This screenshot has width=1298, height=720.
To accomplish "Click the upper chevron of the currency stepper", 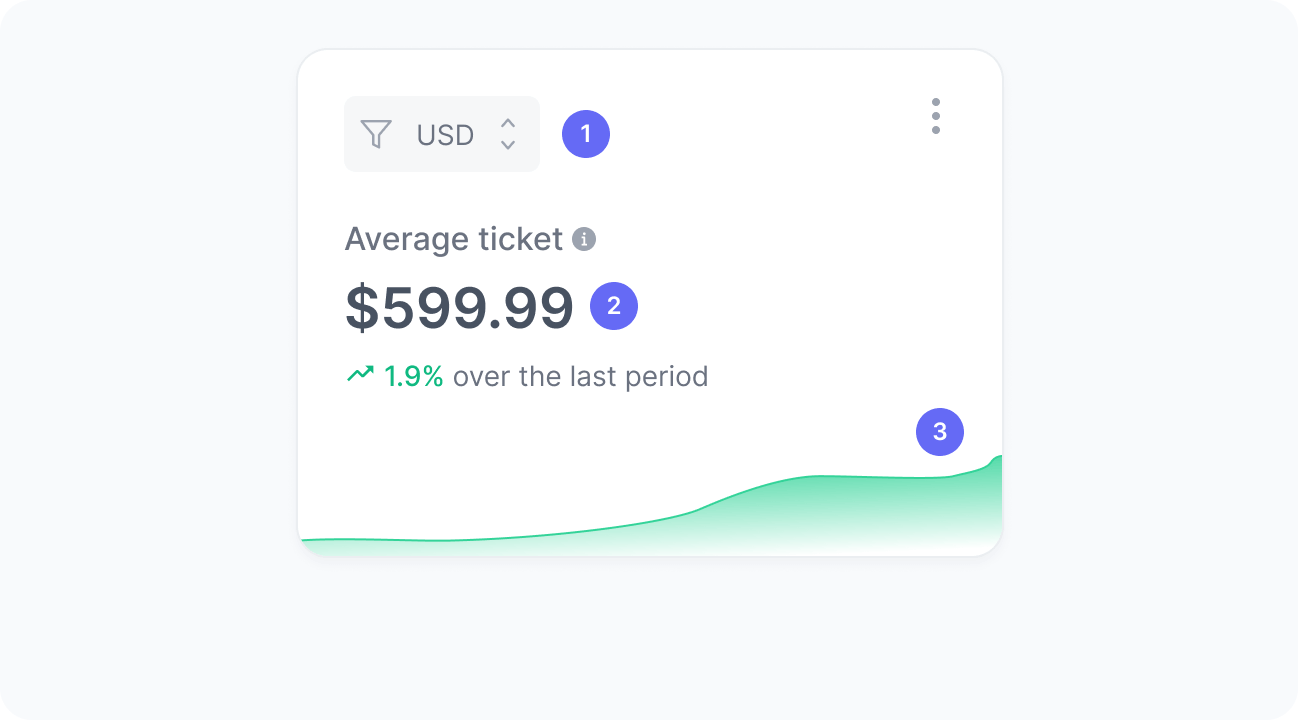I will pos(509,126).
